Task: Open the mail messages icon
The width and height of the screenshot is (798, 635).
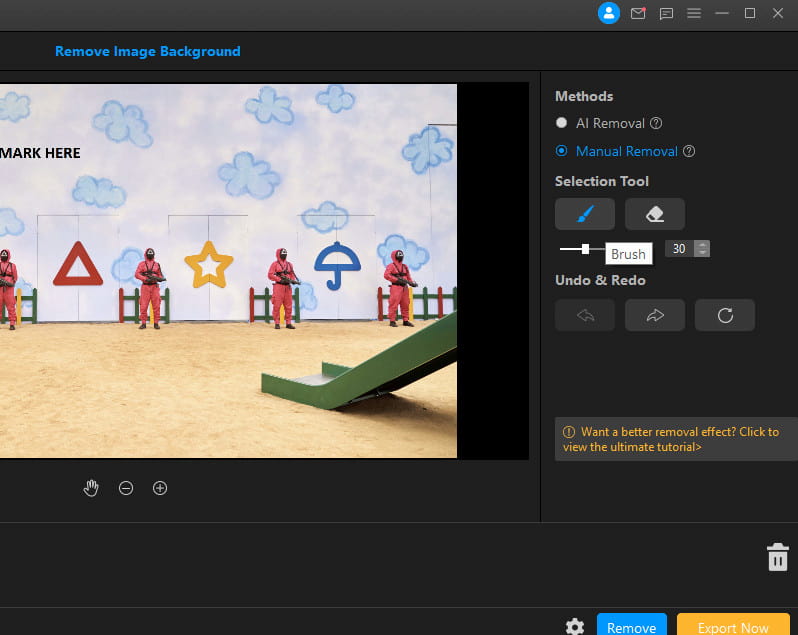Action: [x=638, y=13]
